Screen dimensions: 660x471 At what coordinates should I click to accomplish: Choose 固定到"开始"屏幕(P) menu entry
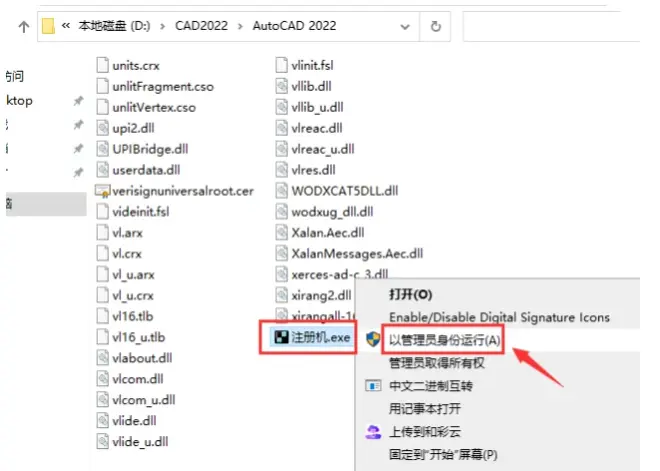(443, 455)
